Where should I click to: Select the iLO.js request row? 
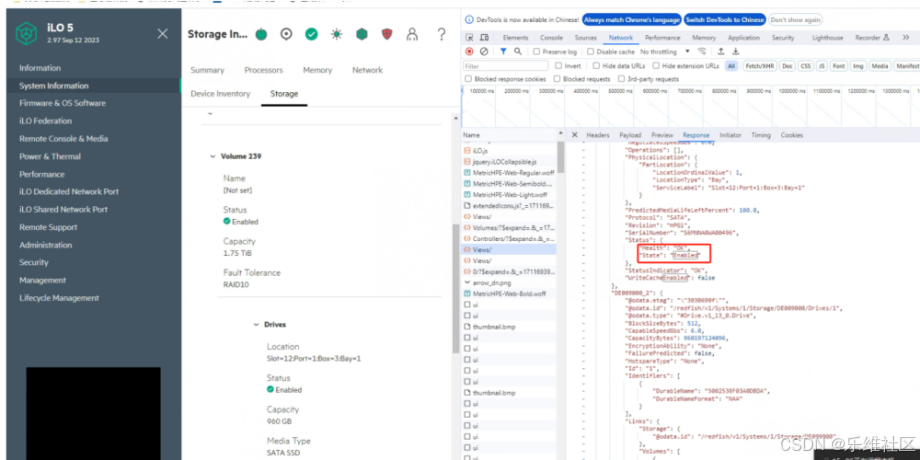(x=509, y=151)
